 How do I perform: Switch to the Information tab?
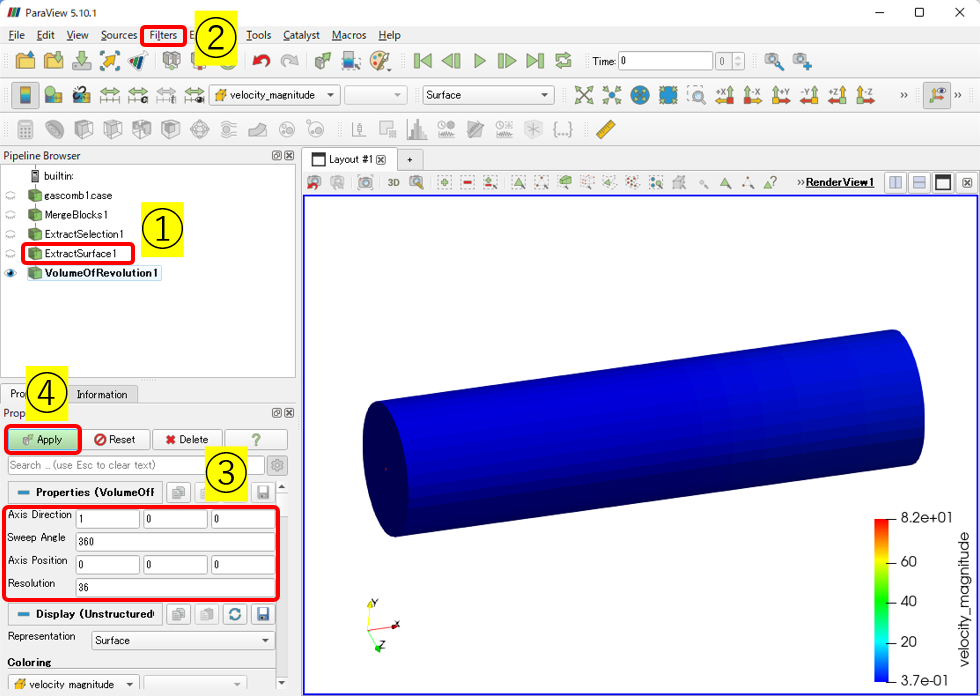coord(102,394)
